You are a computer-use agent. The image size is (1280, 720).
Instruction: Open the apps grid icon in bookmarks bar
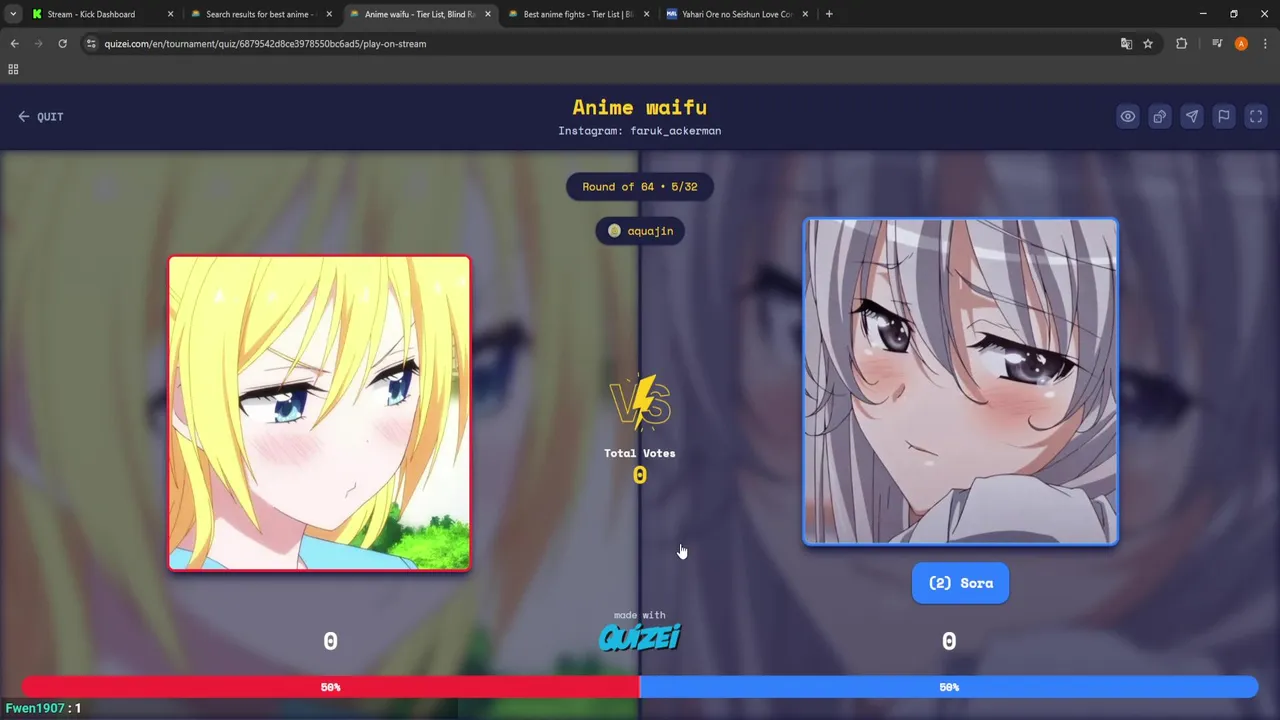tap(13, 69)
